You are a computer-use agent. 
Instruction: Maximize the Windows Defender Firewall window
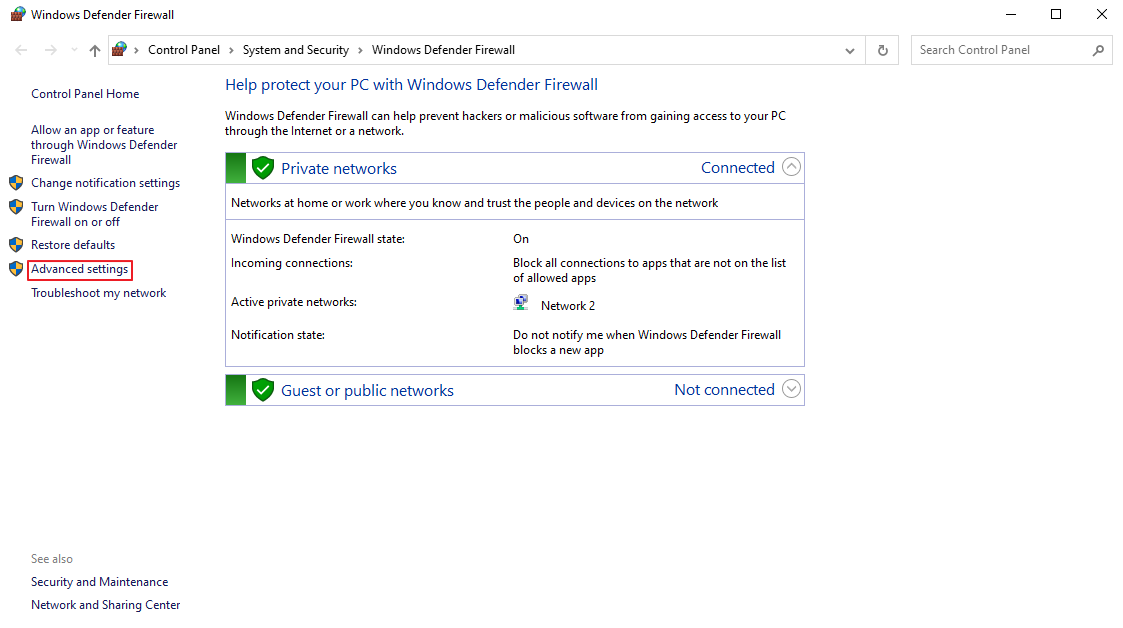click(x=1056, y=14)
